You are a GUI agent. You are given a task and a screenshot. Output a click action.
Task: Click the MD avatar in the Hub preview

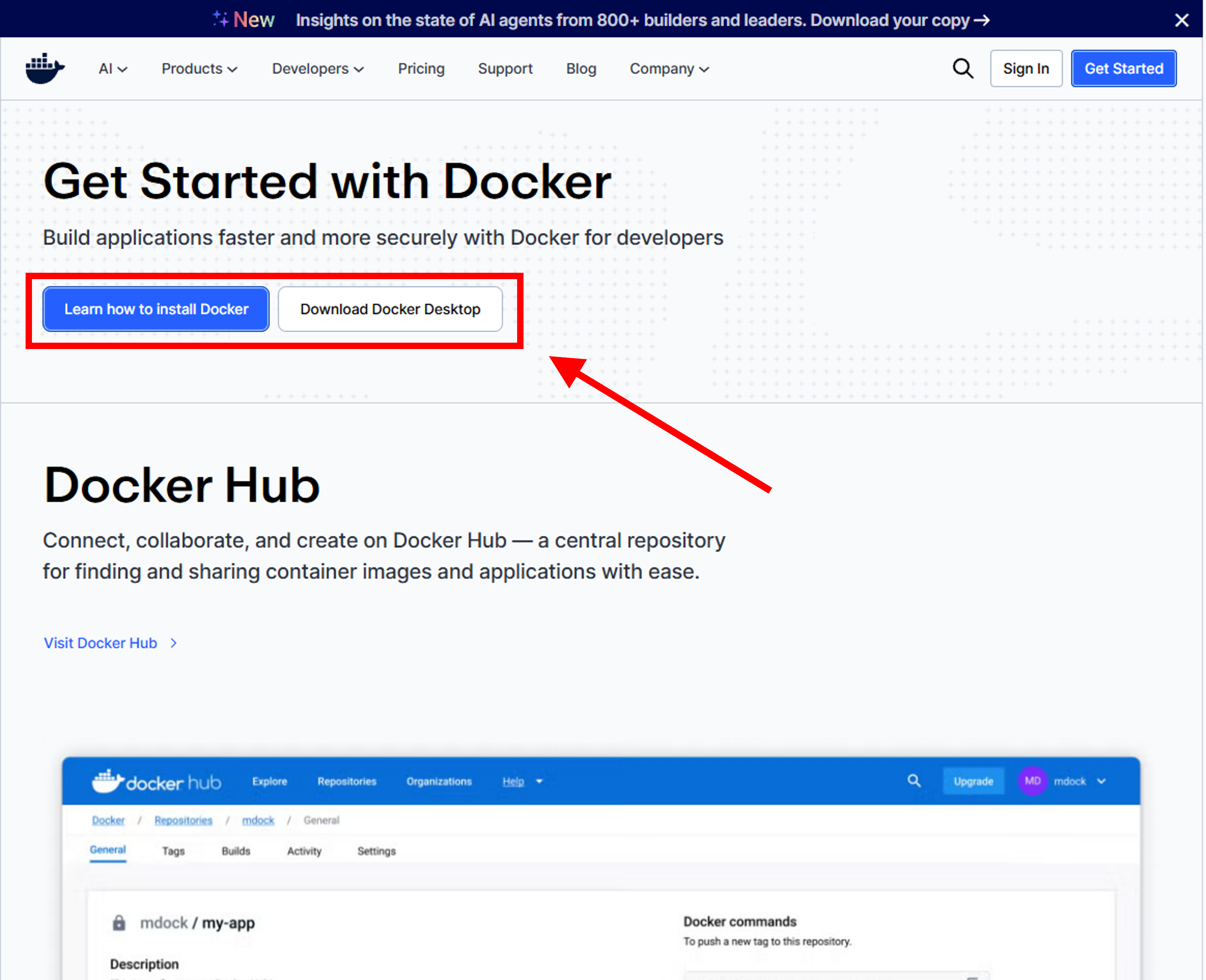point(1032,781)
